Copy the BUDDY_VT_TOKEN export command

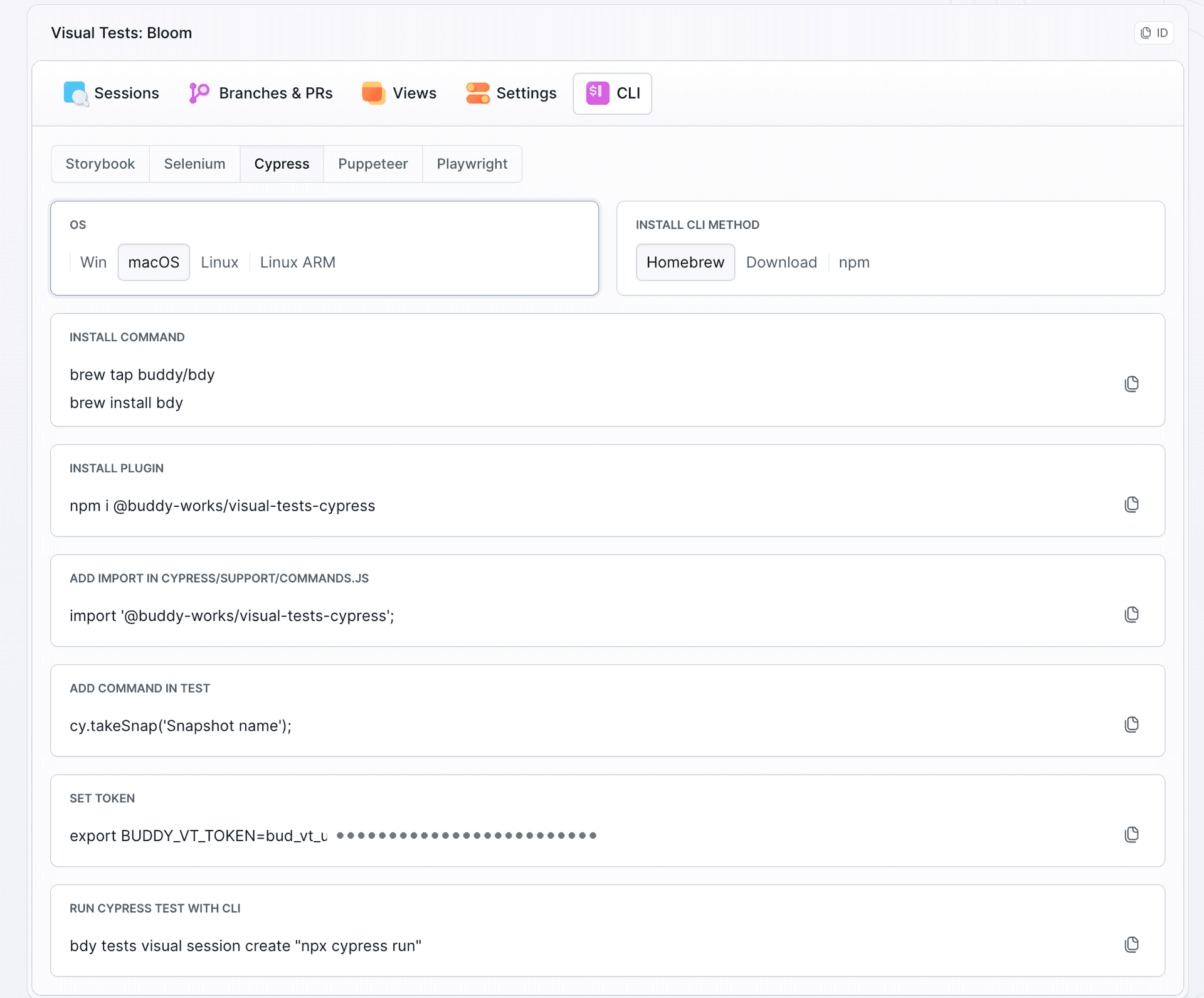[x=1131, y=834]
